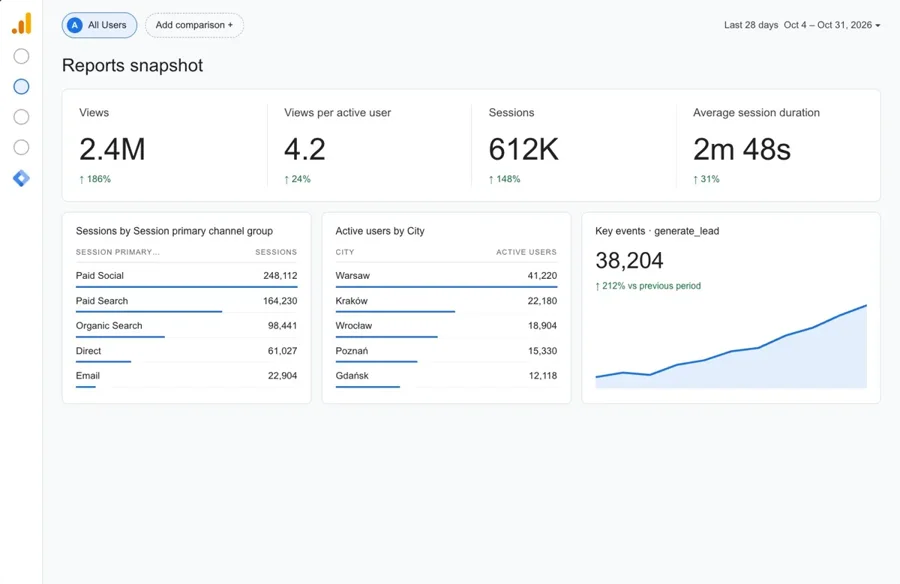Click the 38,204 key events value

click(629, 261)
